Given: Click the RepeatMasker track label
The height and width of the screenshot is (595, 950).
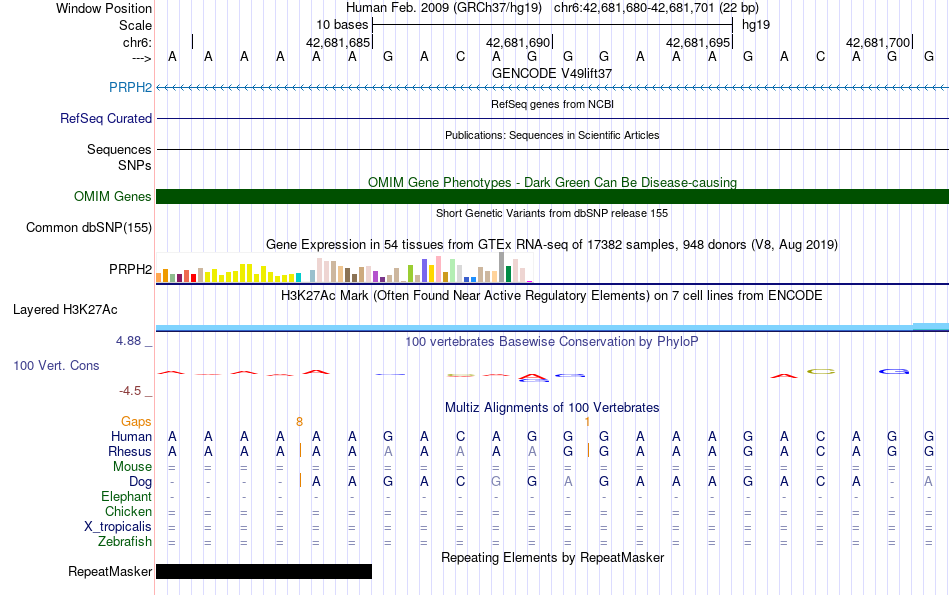Looking at the screenshot, I should point(110,571).
